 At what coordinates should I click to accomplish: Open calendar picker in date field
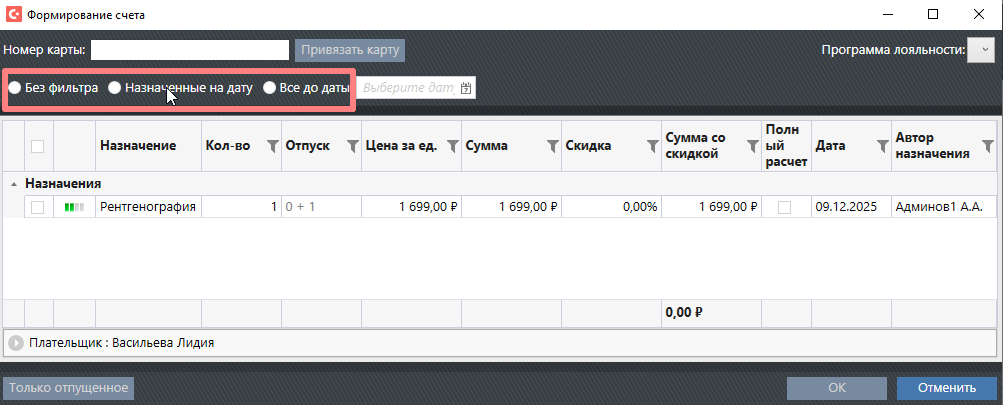[466, 88]
